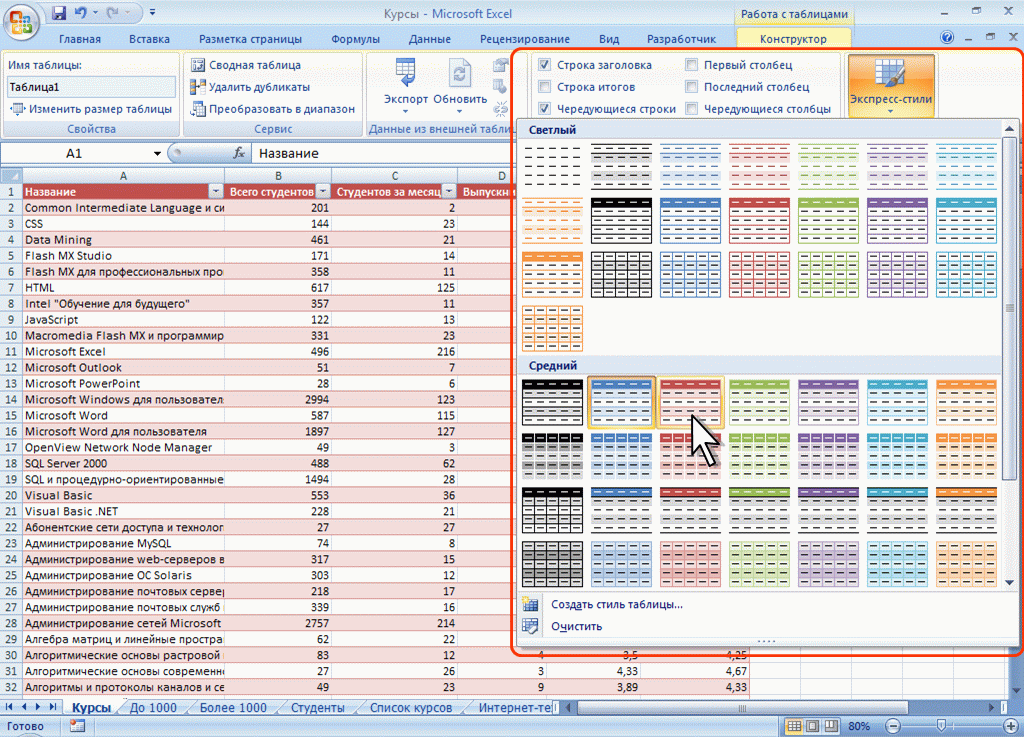Customize Quick Access Toolbar dropdown
Screen dimensions: 1024x737
(152, 12)
